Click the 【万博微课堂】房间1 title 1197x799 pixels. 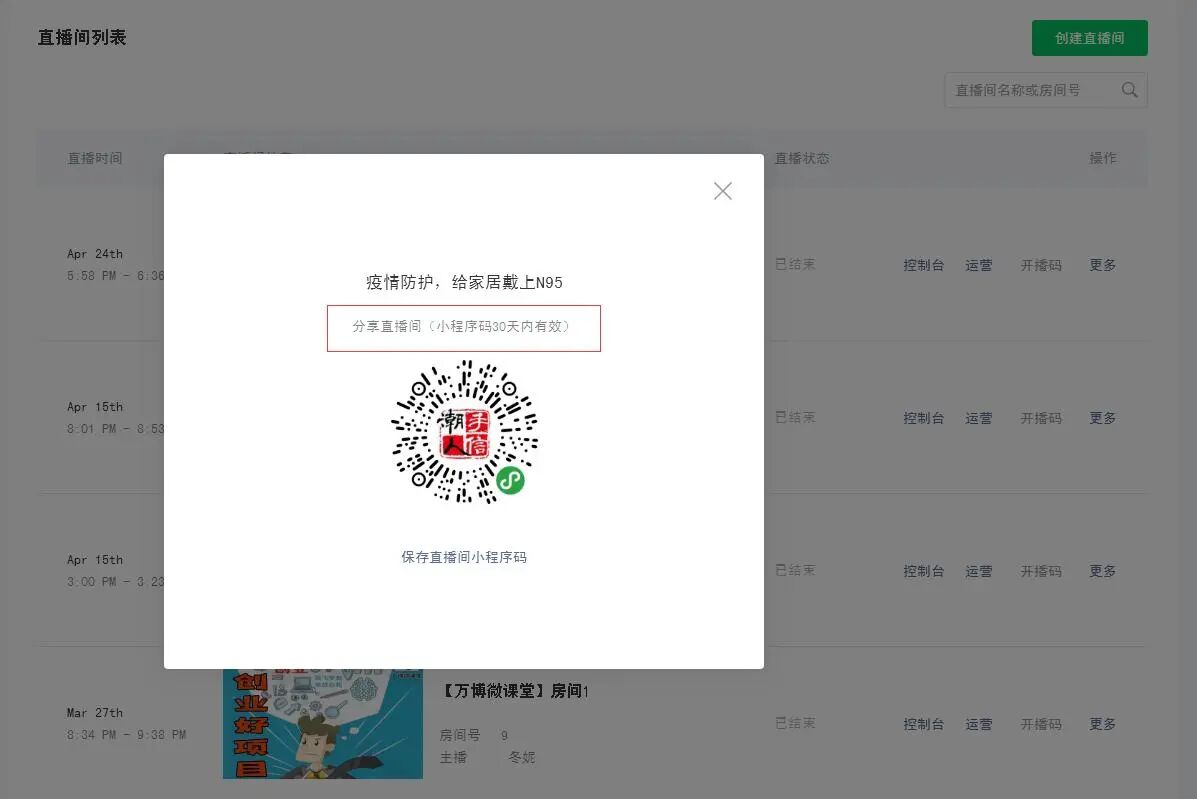click(x=515, y=691)
